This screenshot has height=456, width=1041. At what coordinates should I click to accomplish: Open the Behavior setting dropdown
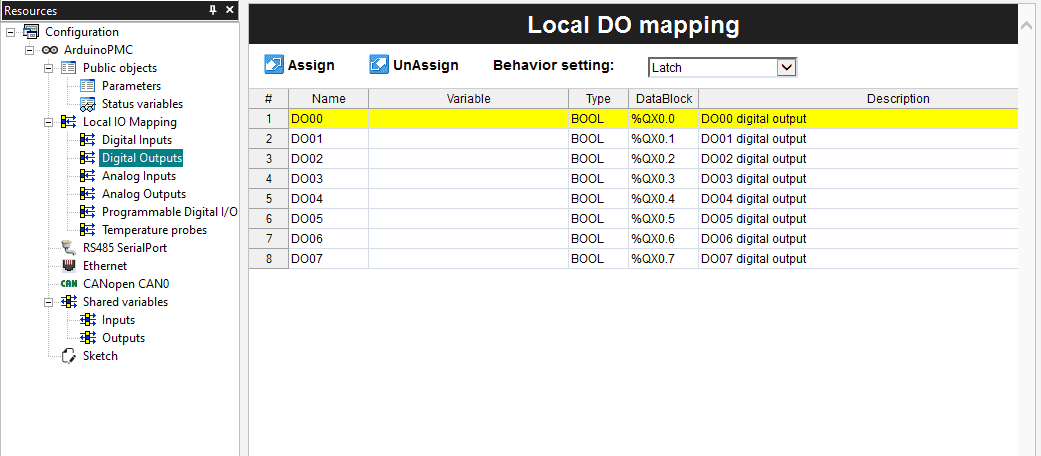[x=786, y=67]
